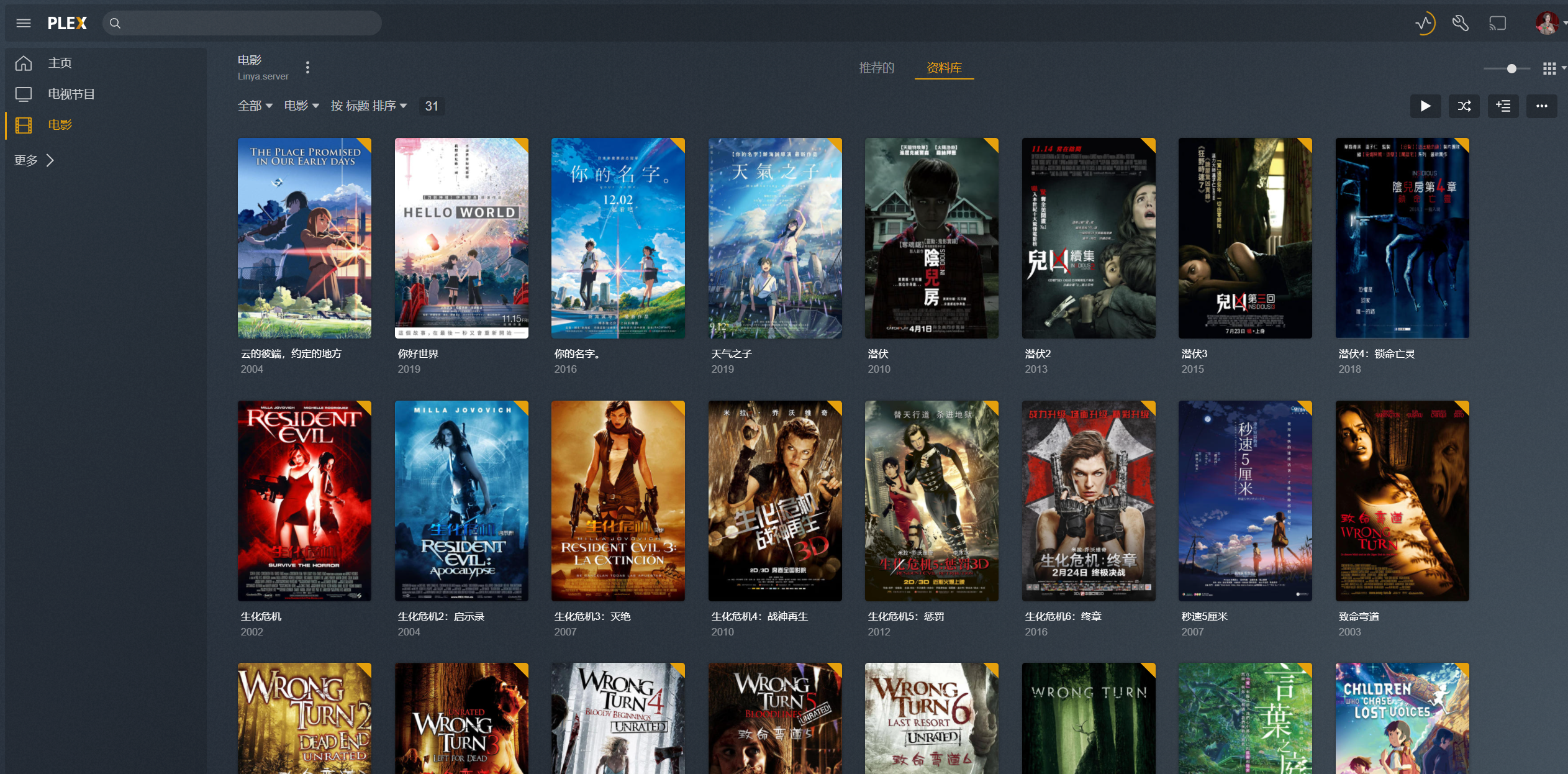This screenshot has width=1568, height=774.
Task: Adjust the poster size slider
Action: click(x=1511, y=68)
